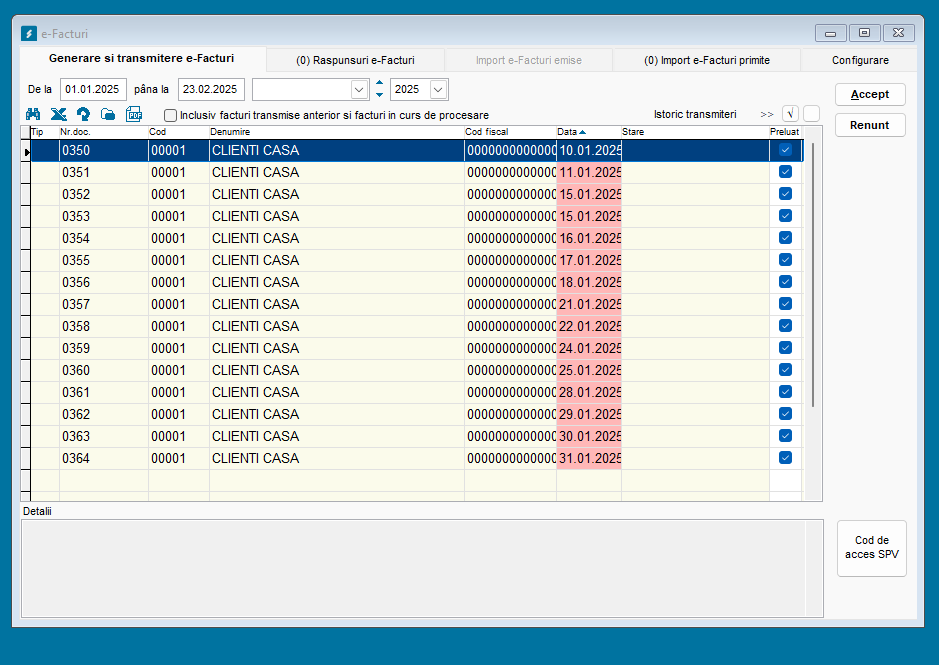Viewport: 939px width, 665px height.
Task: Click date cell 31.01.2025
Action: [589, 458]
